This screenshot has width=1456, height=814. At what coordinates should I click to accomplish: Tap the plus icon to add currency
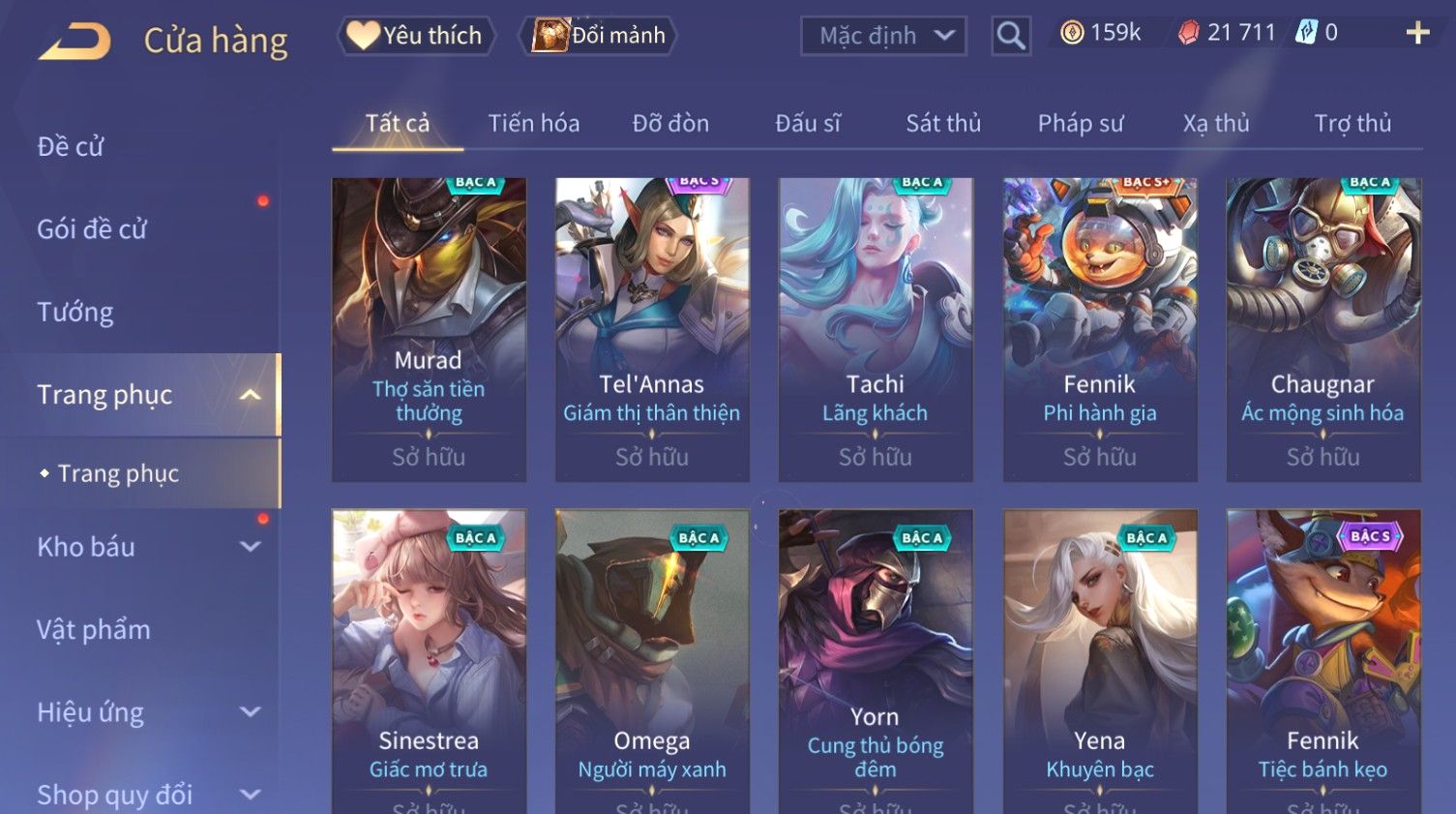1417,33
